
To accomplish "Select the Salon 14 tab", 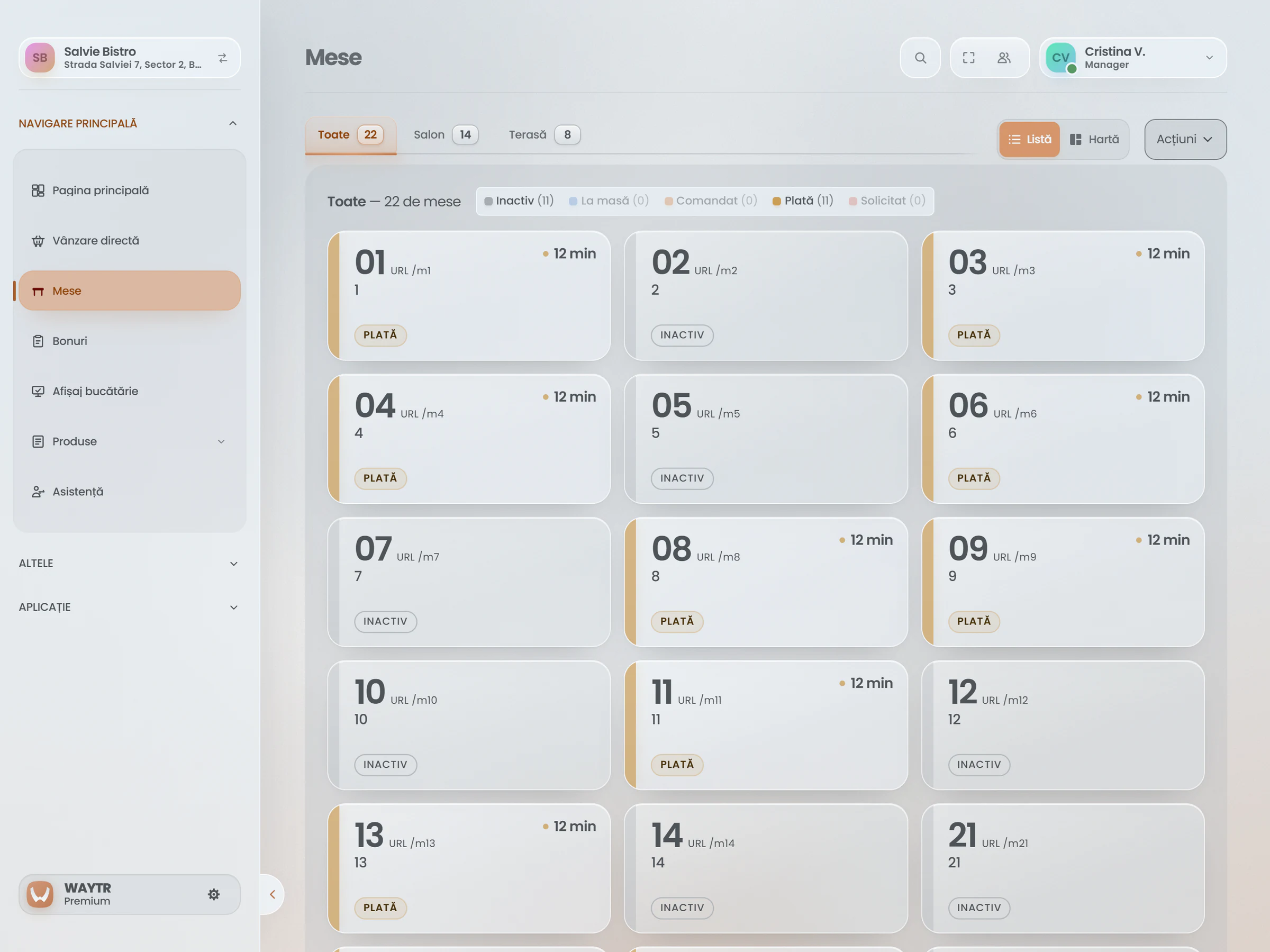I will (446, 135).
